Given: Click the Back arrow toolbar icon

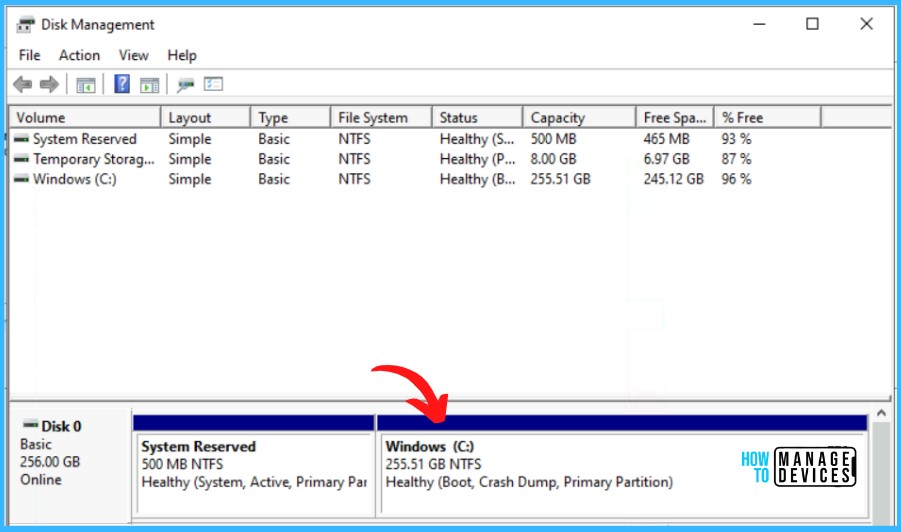Looking at the screenshot, I should [22, 84].
